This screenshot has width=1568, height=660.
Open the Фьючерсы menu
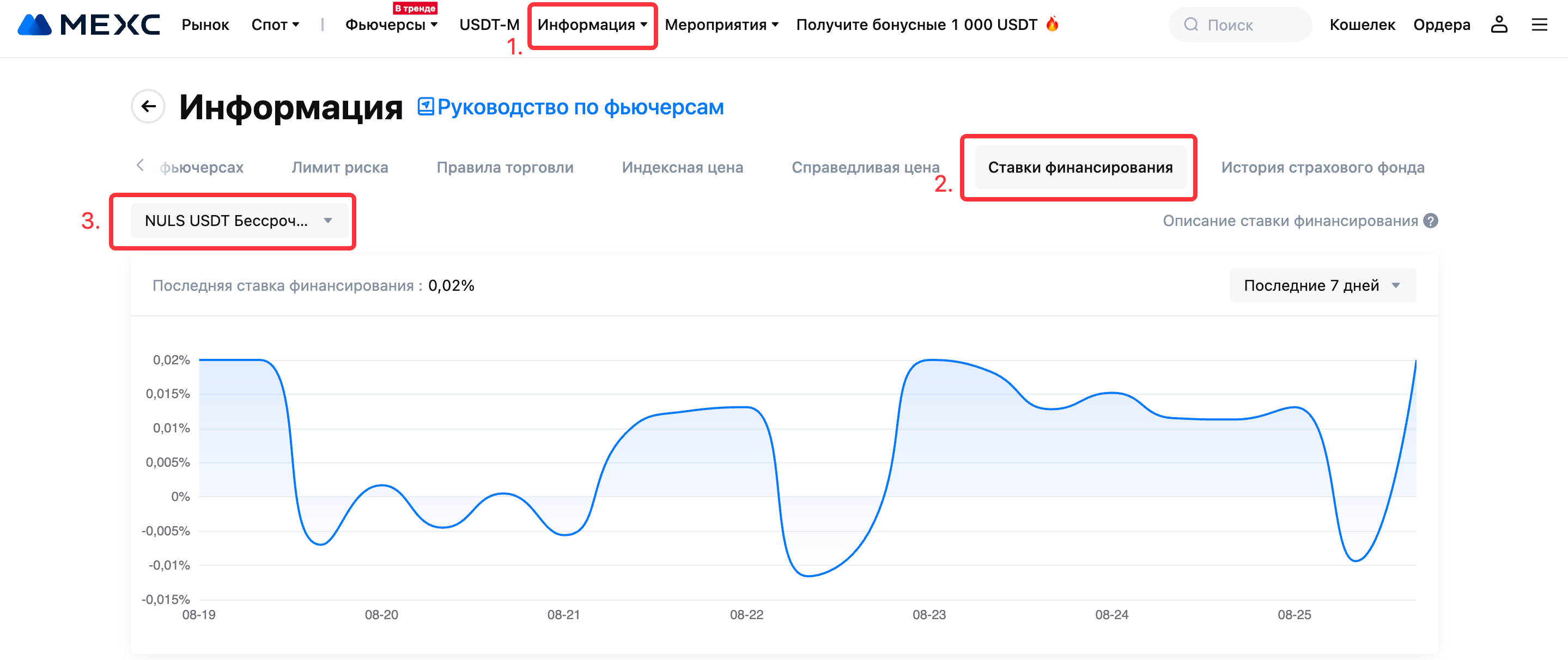pos(391,25)
